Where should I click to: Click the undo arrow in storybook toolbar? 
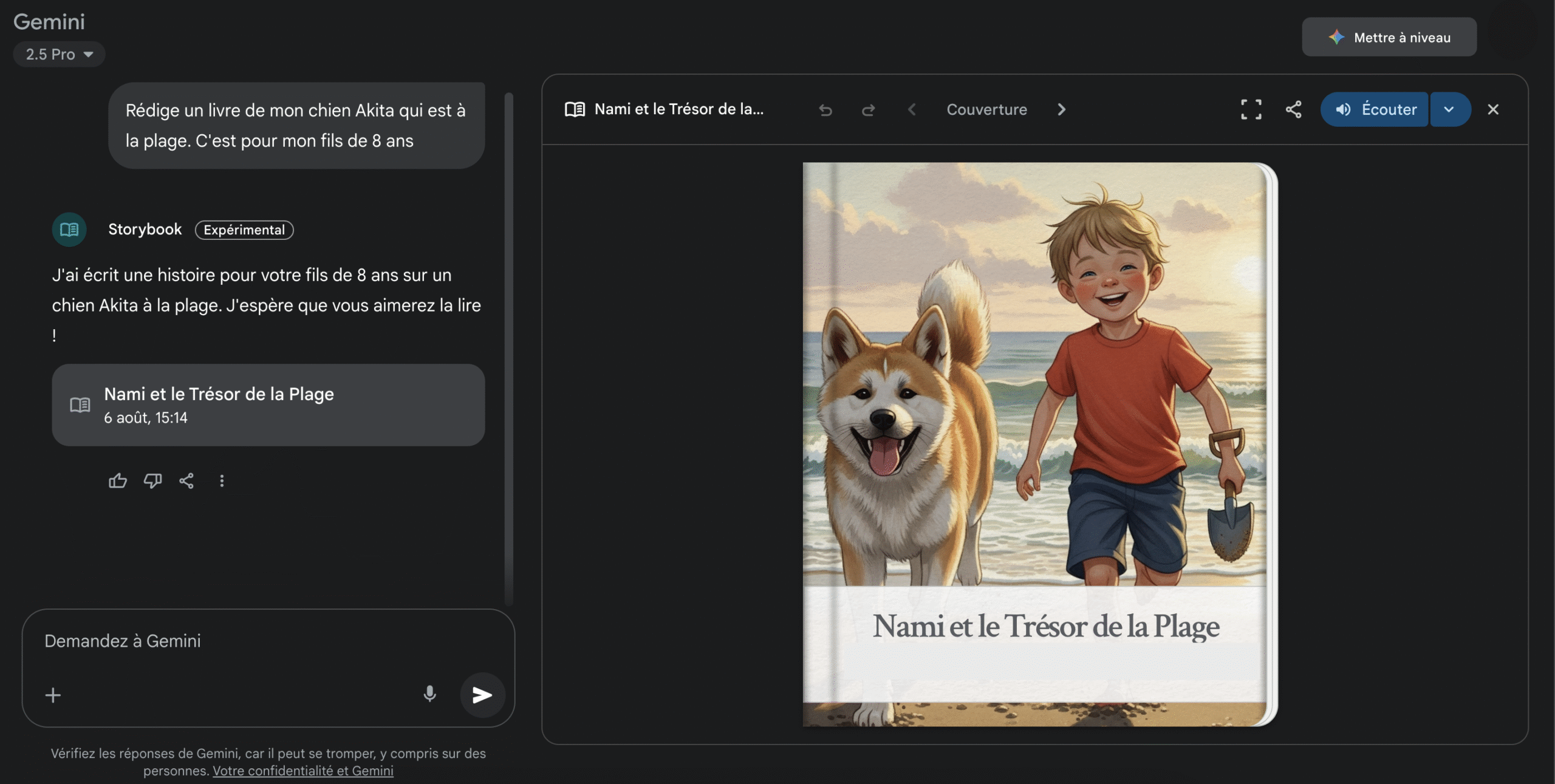point(825,110)
